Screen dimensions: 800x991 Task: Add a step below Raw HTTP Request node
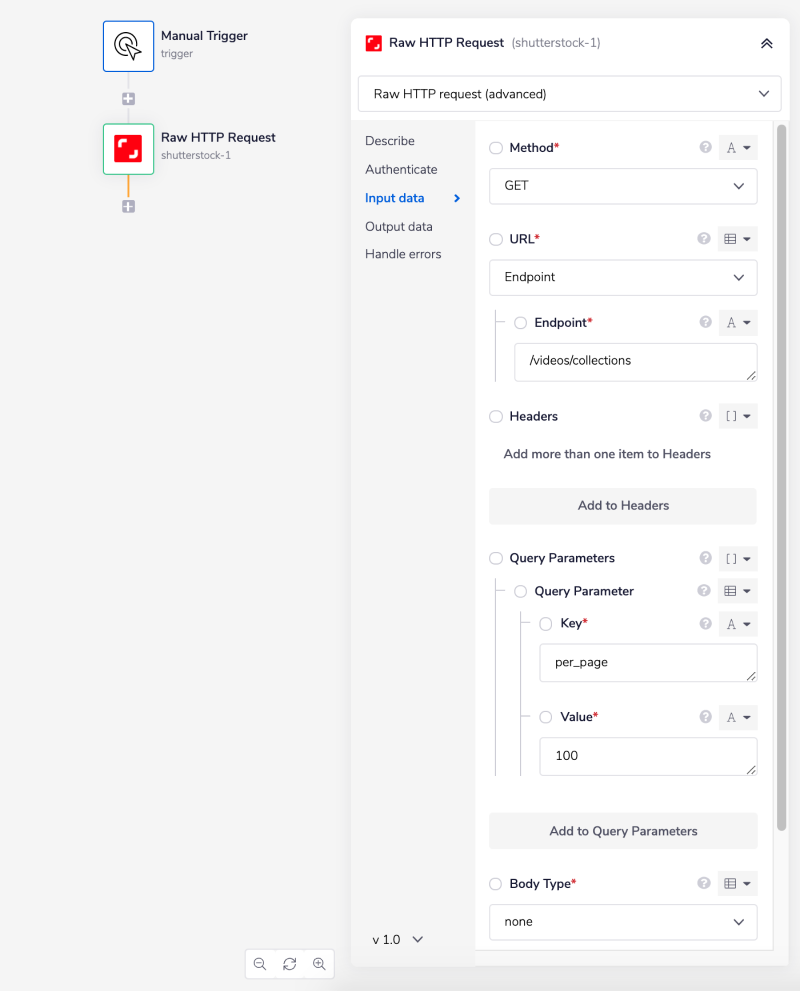point(128,206)
